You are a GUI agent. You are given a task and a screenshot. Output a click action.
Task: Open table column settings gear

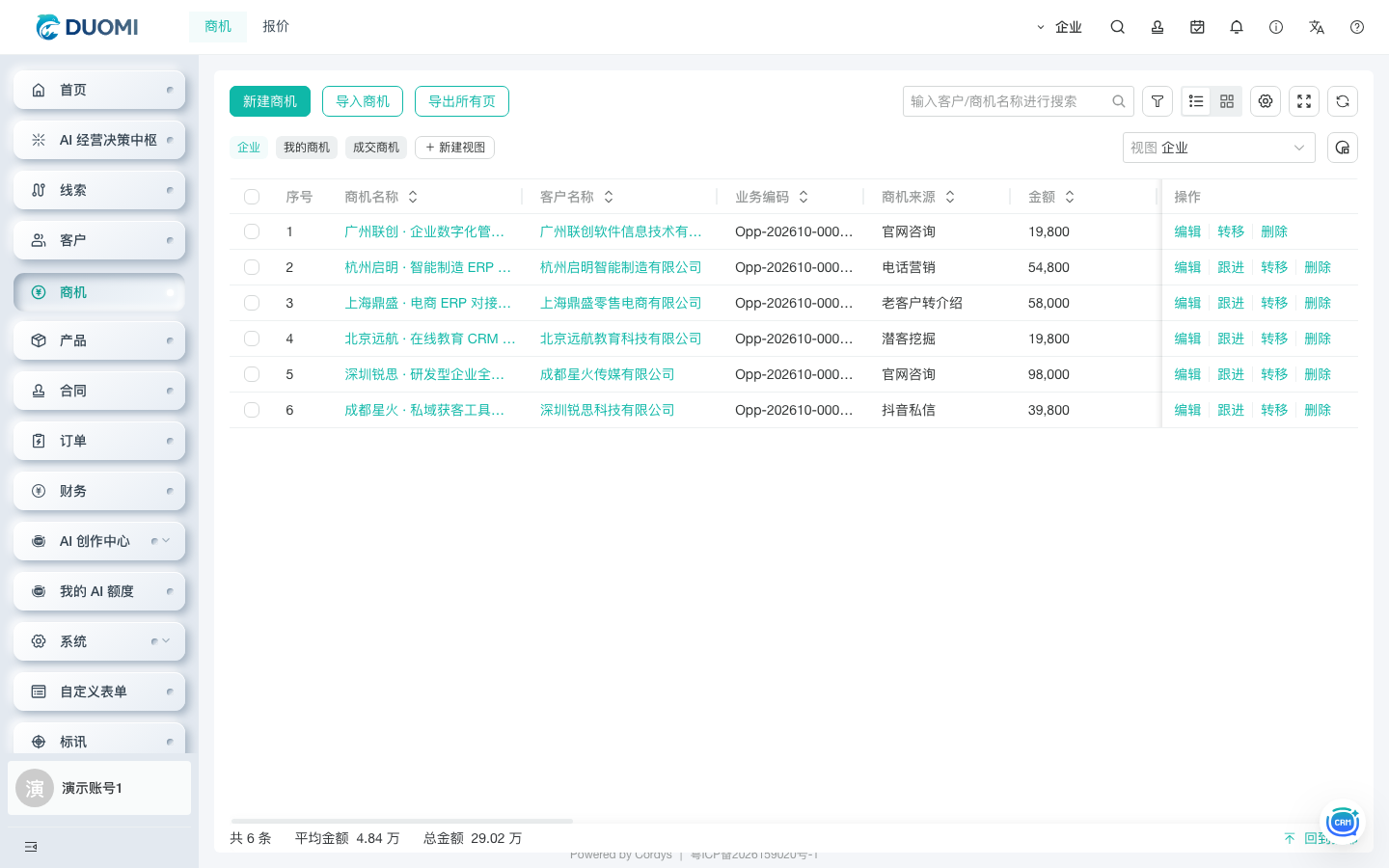[x=1266, y=101]
